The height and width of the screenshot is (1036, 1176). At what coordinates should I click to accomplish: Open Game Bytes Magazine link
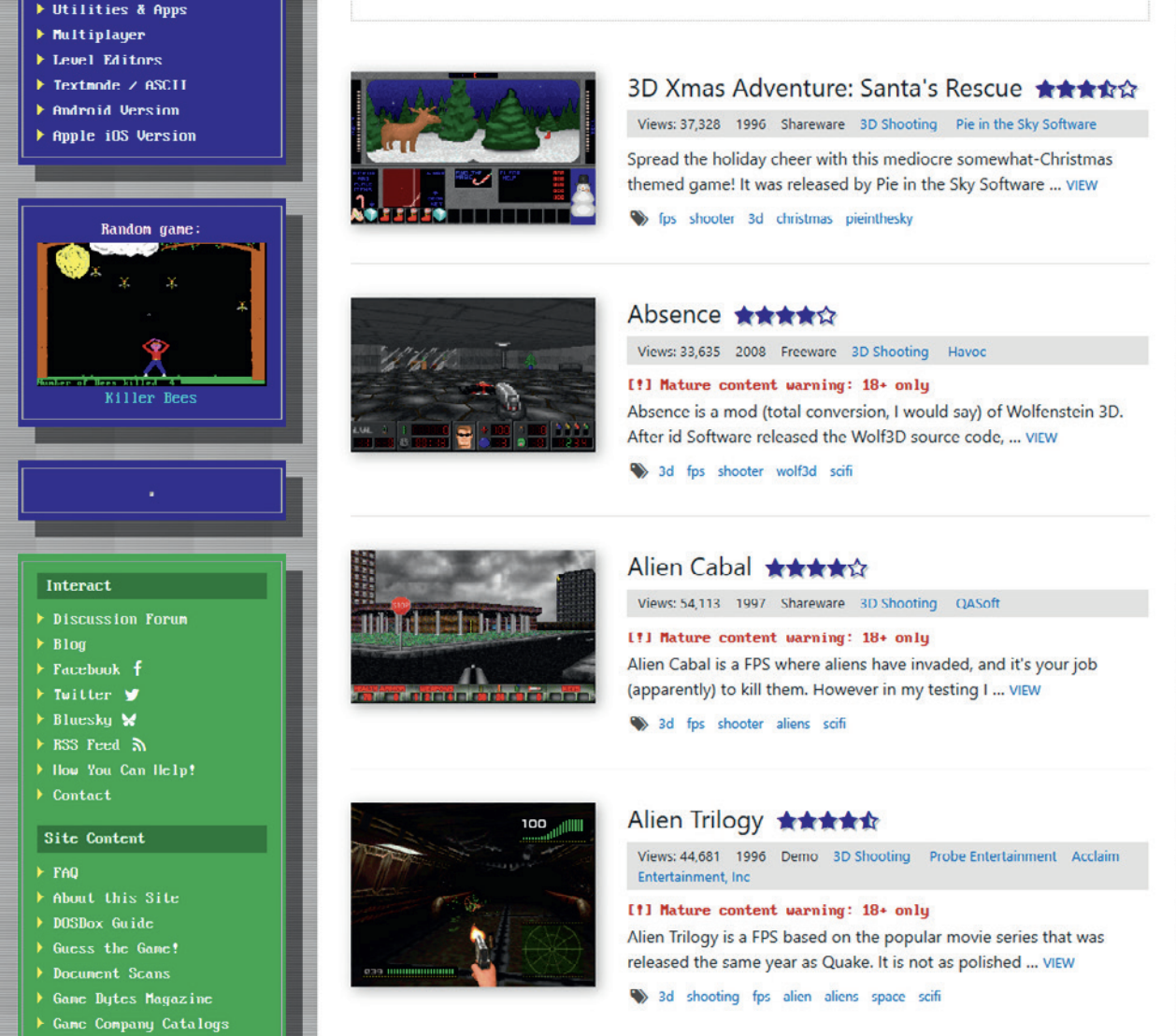click(x=133, y=999)
